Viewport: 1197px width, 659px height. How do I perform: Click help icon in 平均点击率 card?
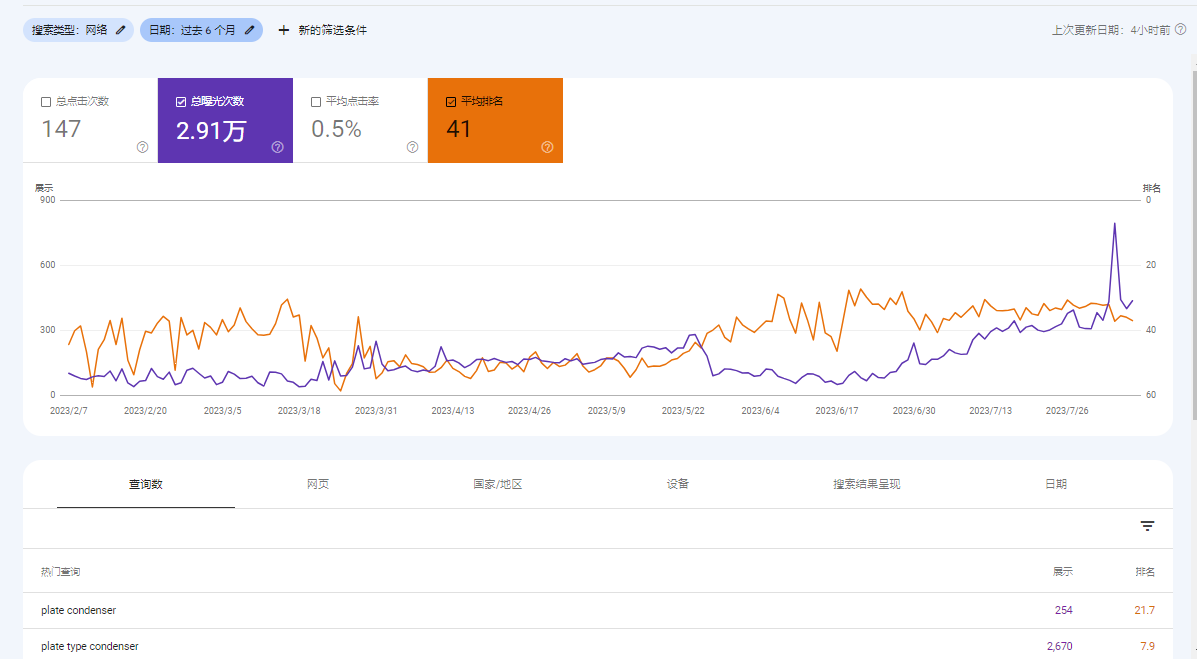412,147
